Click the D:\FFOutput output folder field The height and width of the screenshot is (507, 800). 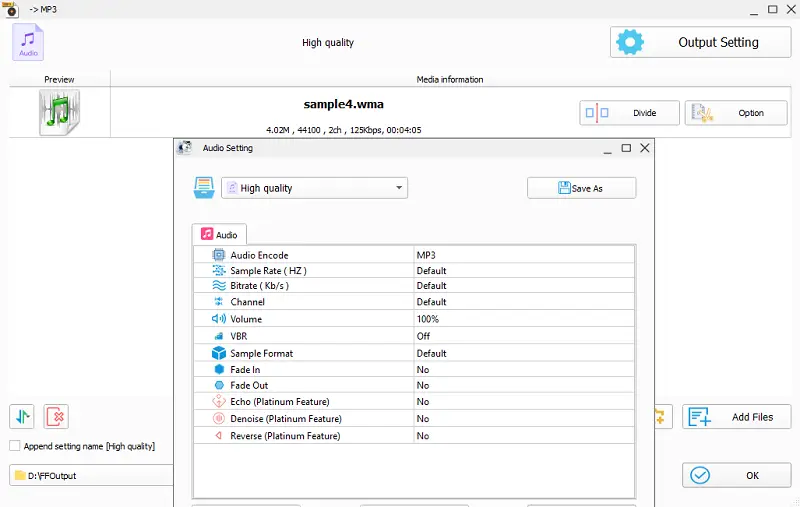(92, 475)
